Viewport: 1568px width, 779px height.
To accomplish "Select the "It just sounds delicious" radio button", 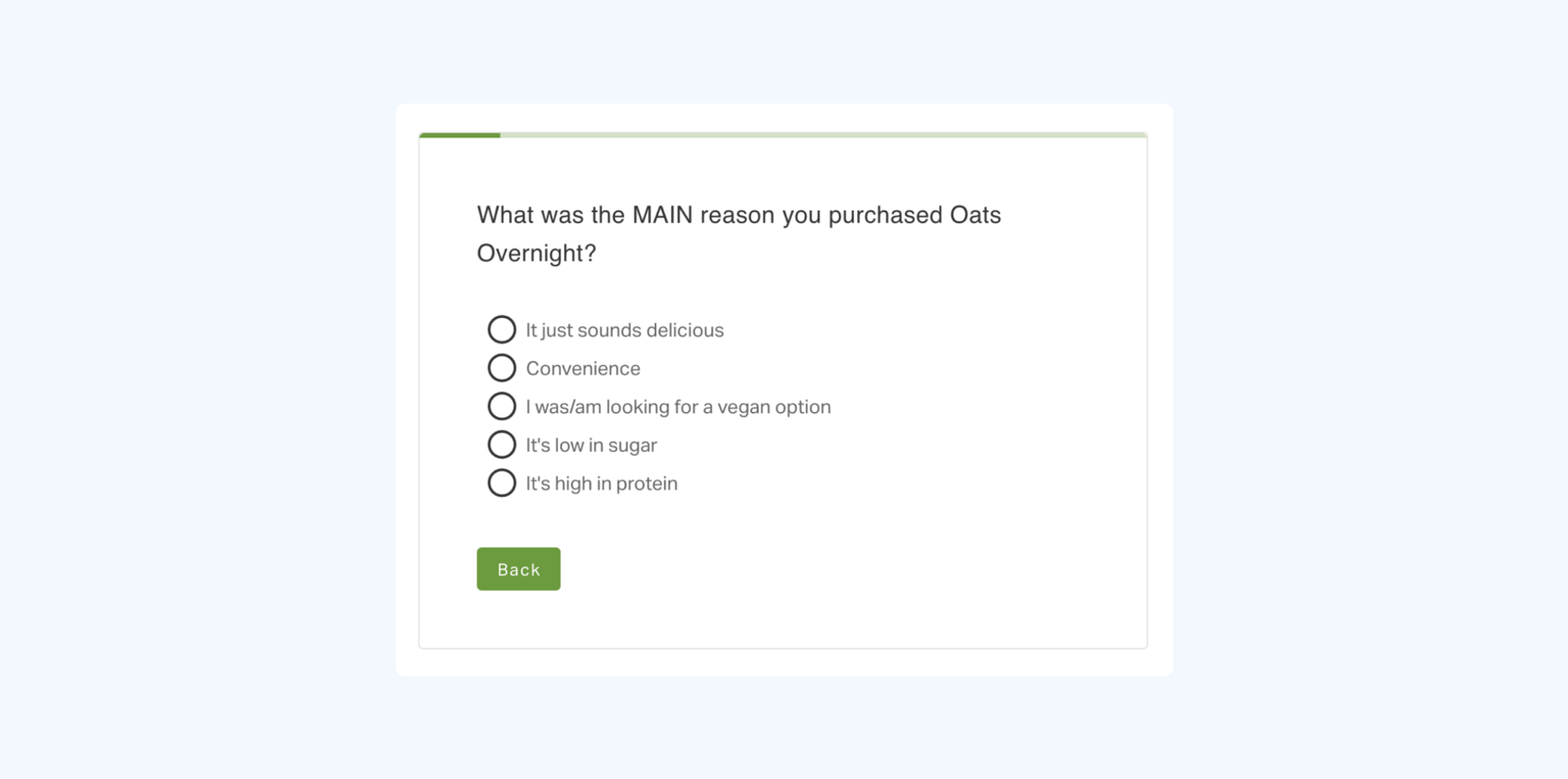I will [x=502, y=330].
